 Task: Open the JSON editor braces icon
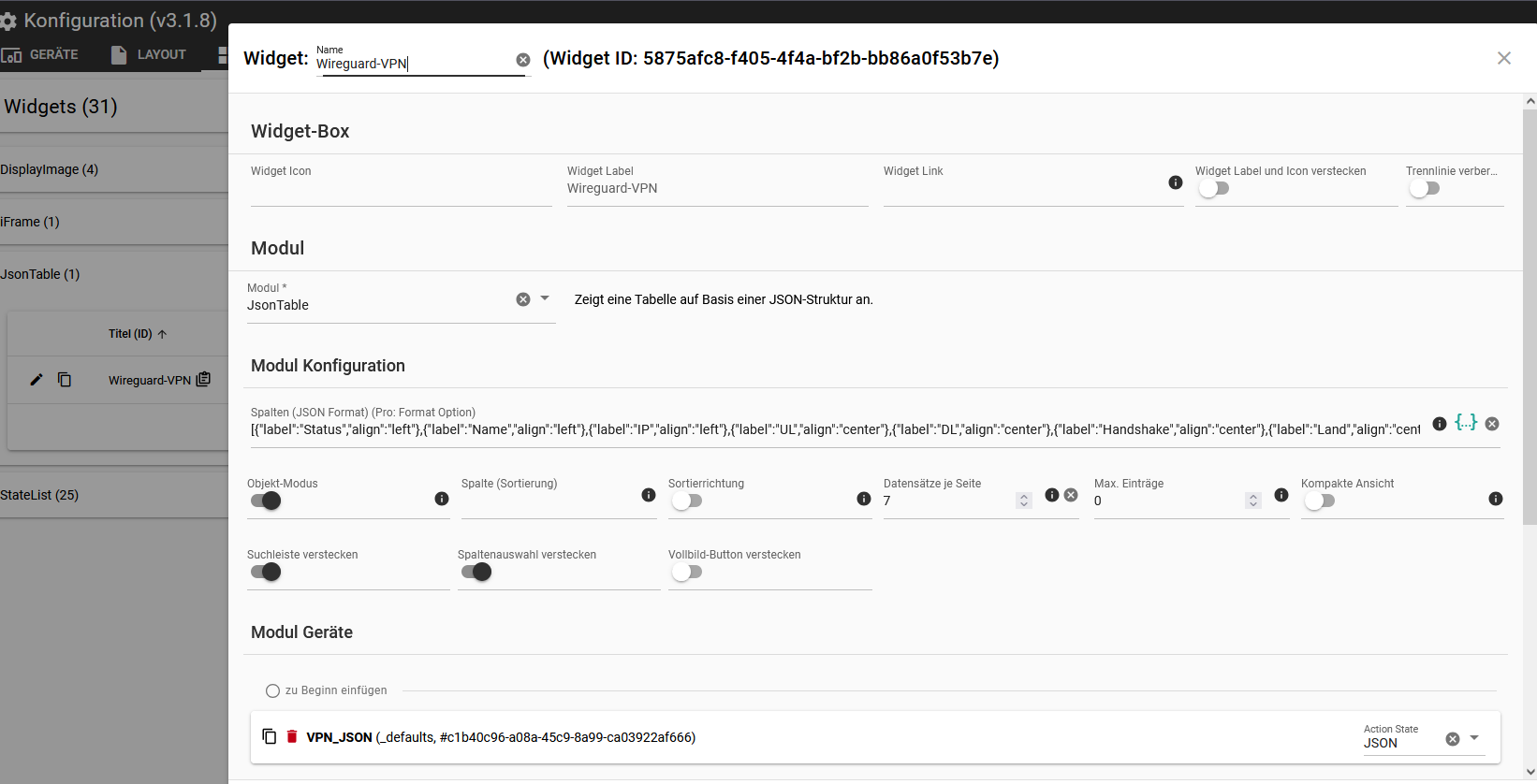click(x=1466, y=422)
